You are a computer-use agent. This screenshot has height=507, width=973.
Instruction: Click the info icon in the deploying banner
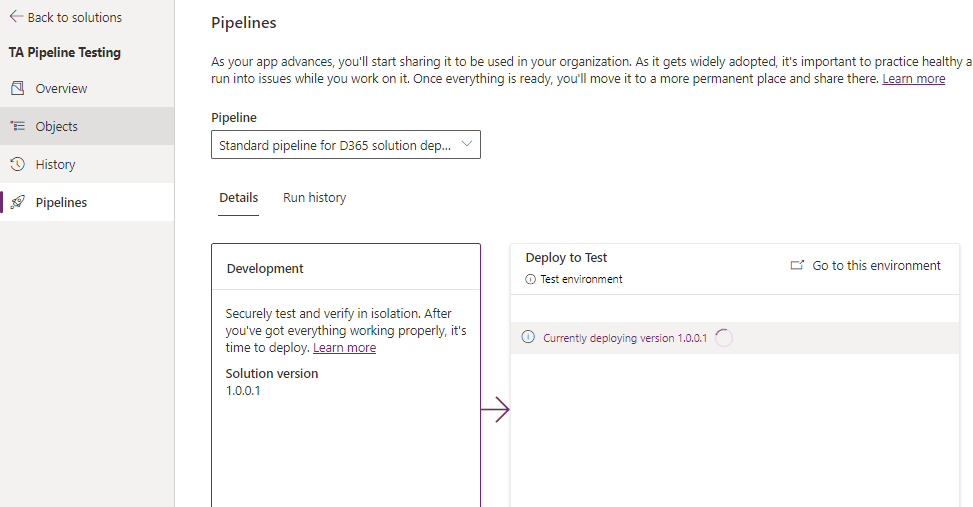click(x=528, y=338)
